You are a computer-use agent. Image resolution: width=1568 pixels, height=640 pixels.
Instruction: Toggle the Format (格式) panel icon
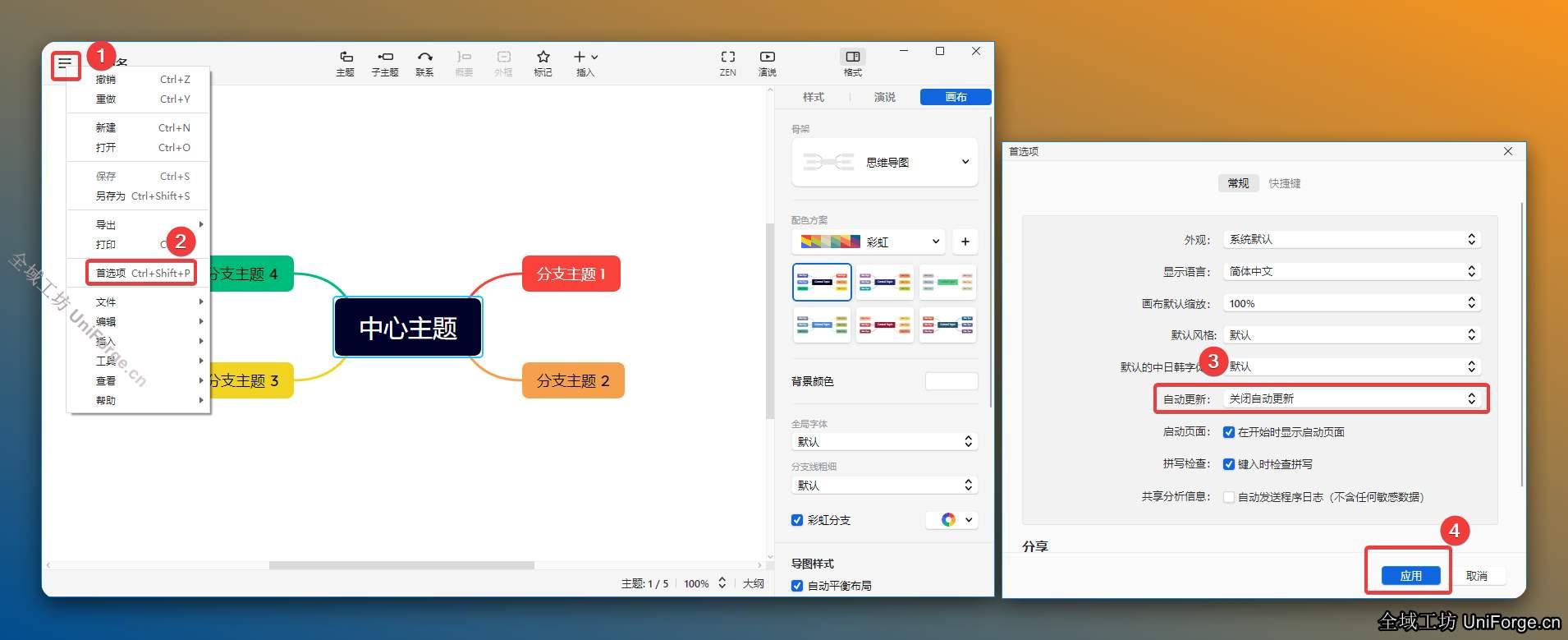coord(853,63)
